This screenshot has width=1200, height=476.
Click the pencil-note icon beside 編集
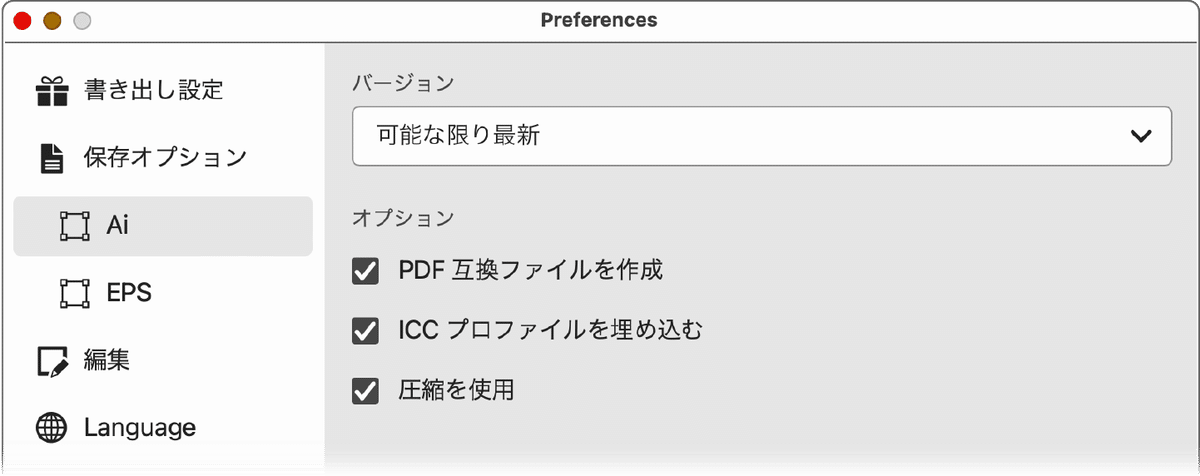52,361
